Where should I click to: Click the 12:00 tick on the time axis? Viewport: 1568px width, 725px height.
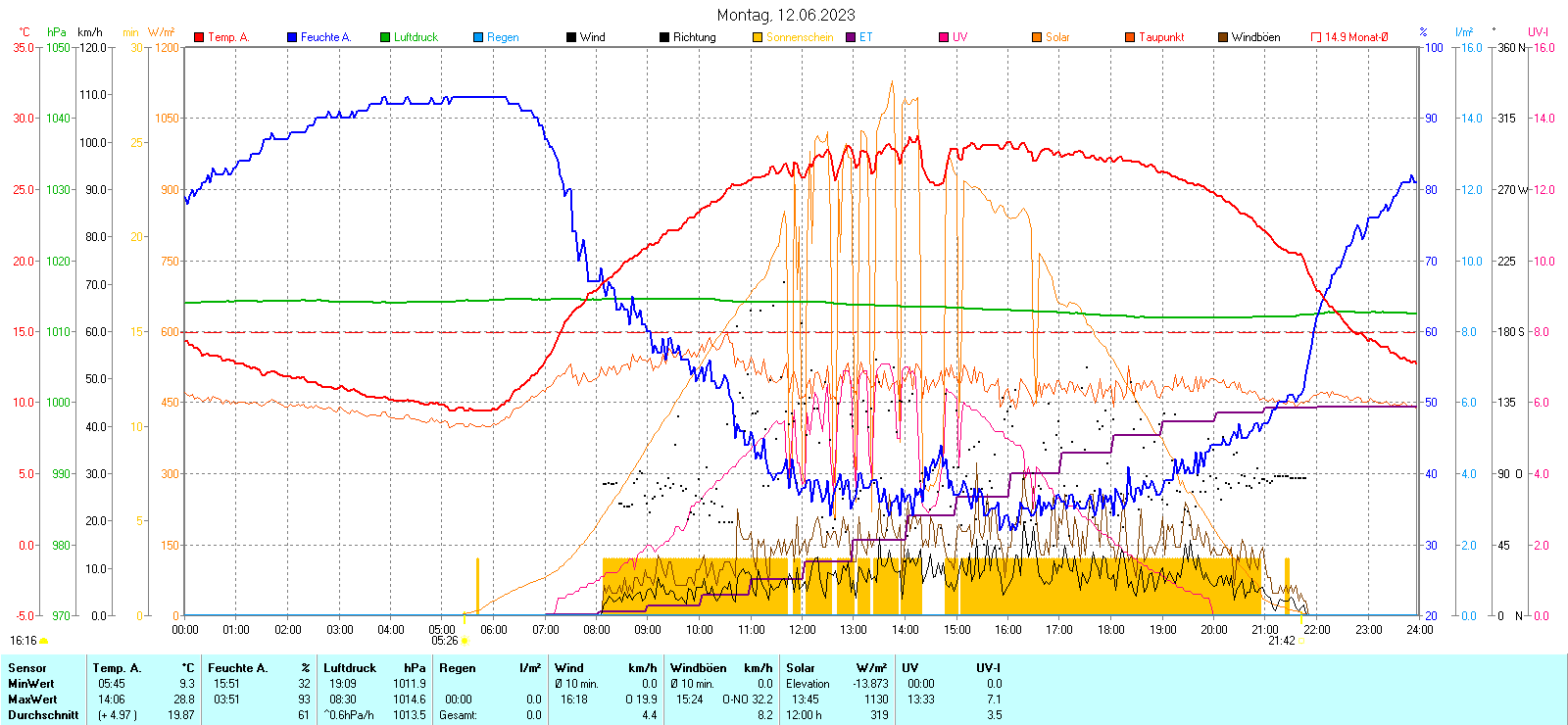pos(803,629)
